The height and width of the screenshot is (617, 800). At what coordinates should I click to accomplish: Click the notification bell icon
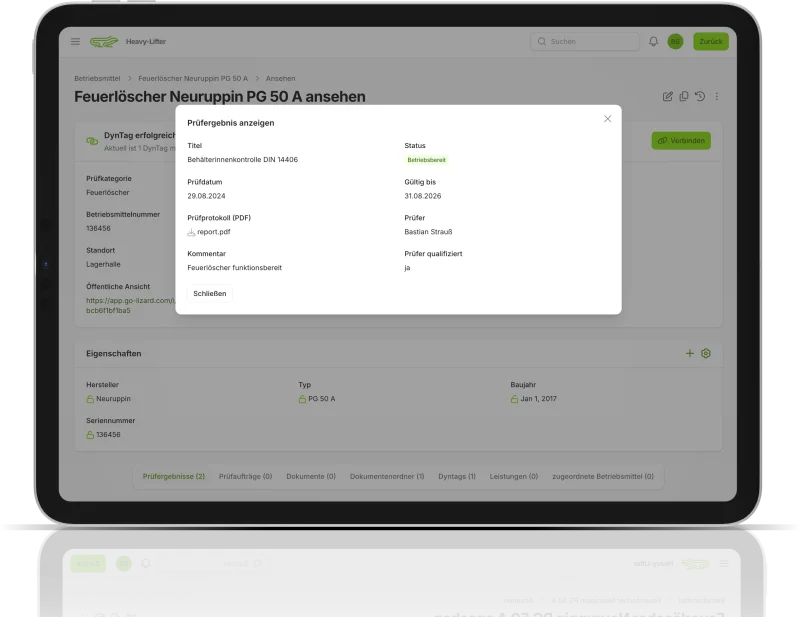[654, 42]
